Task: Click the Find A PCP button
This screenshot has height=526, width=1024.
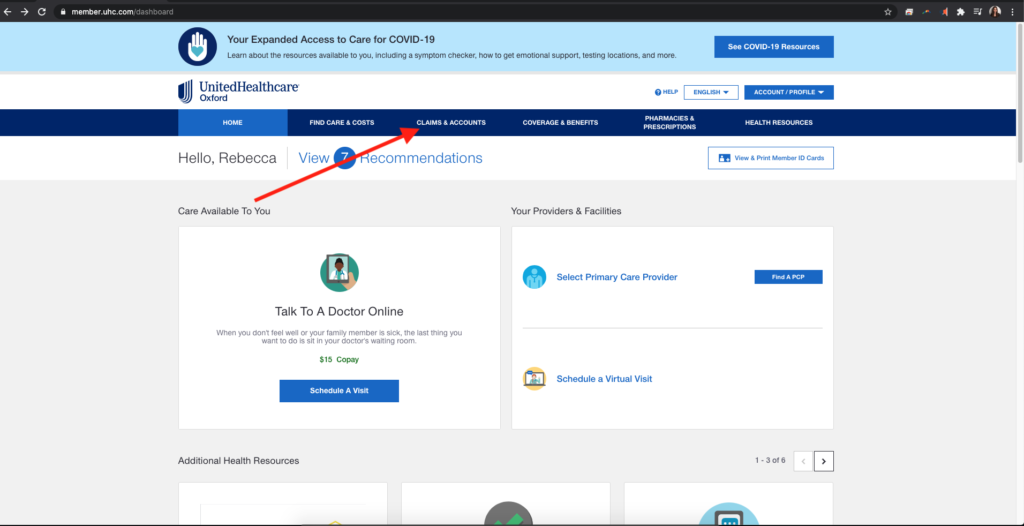Action: 788,277
